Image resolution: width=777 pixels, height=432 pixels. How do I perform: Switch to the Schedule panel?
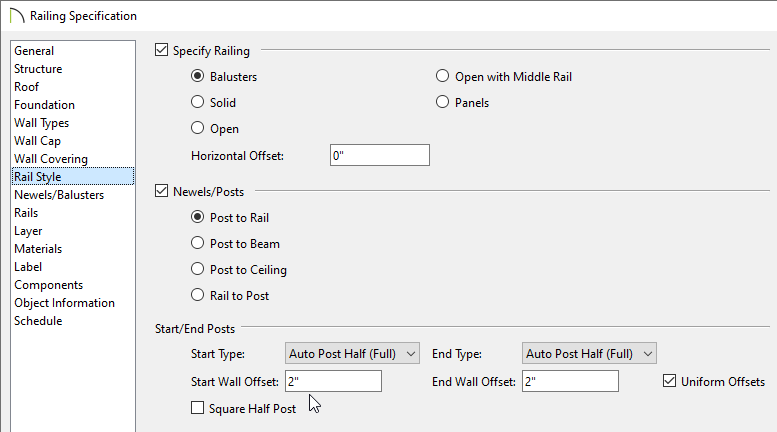38,321
